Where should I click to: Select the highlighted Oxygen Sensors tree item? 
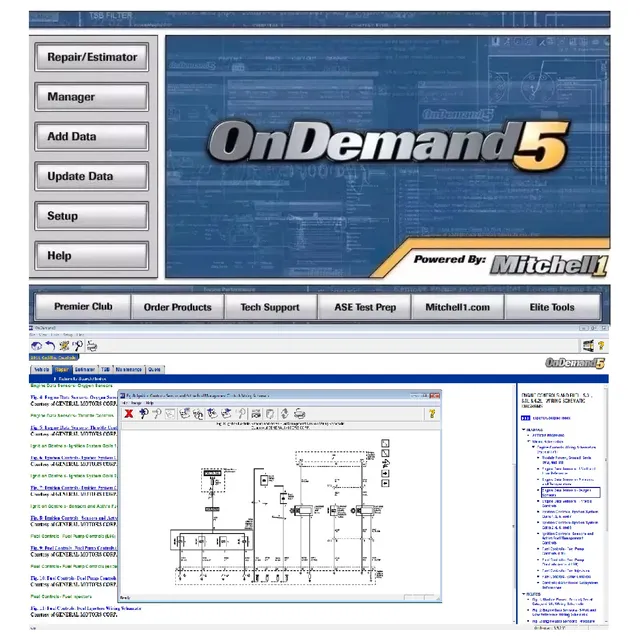pyautogui.click(x=570, y=492)
